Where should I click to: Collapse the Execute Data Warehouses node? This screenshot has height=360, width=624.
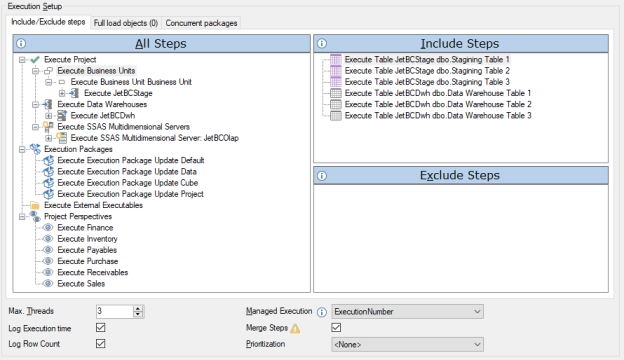(35, 104)
